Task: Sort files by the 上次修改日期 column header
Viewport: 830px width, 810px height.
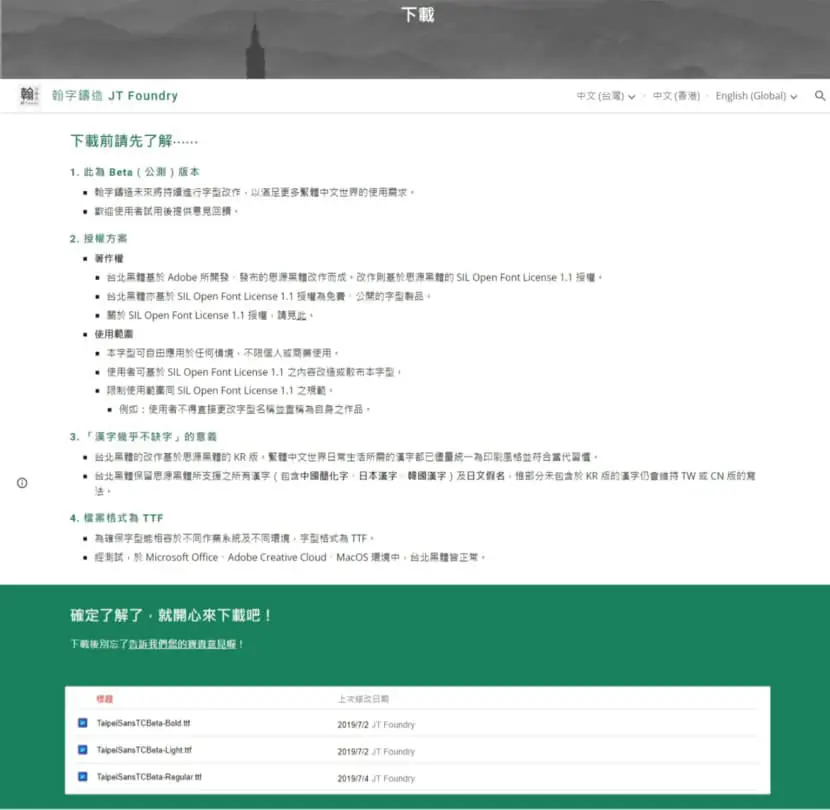Action: [363, 699]
